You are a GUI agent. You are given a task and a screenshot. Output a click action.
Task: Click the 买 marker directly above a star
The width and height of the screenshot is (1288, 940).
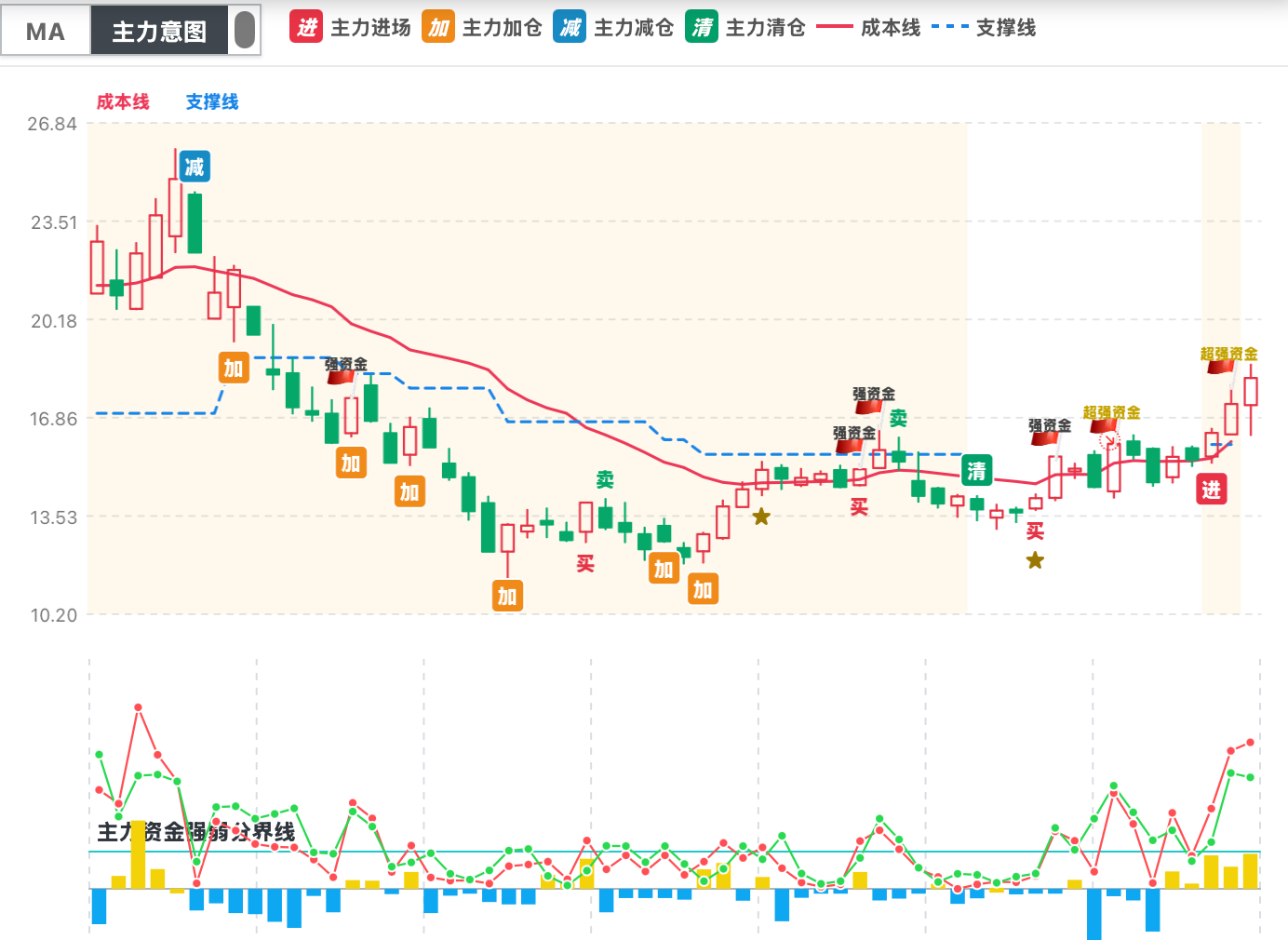[1035, 531]
